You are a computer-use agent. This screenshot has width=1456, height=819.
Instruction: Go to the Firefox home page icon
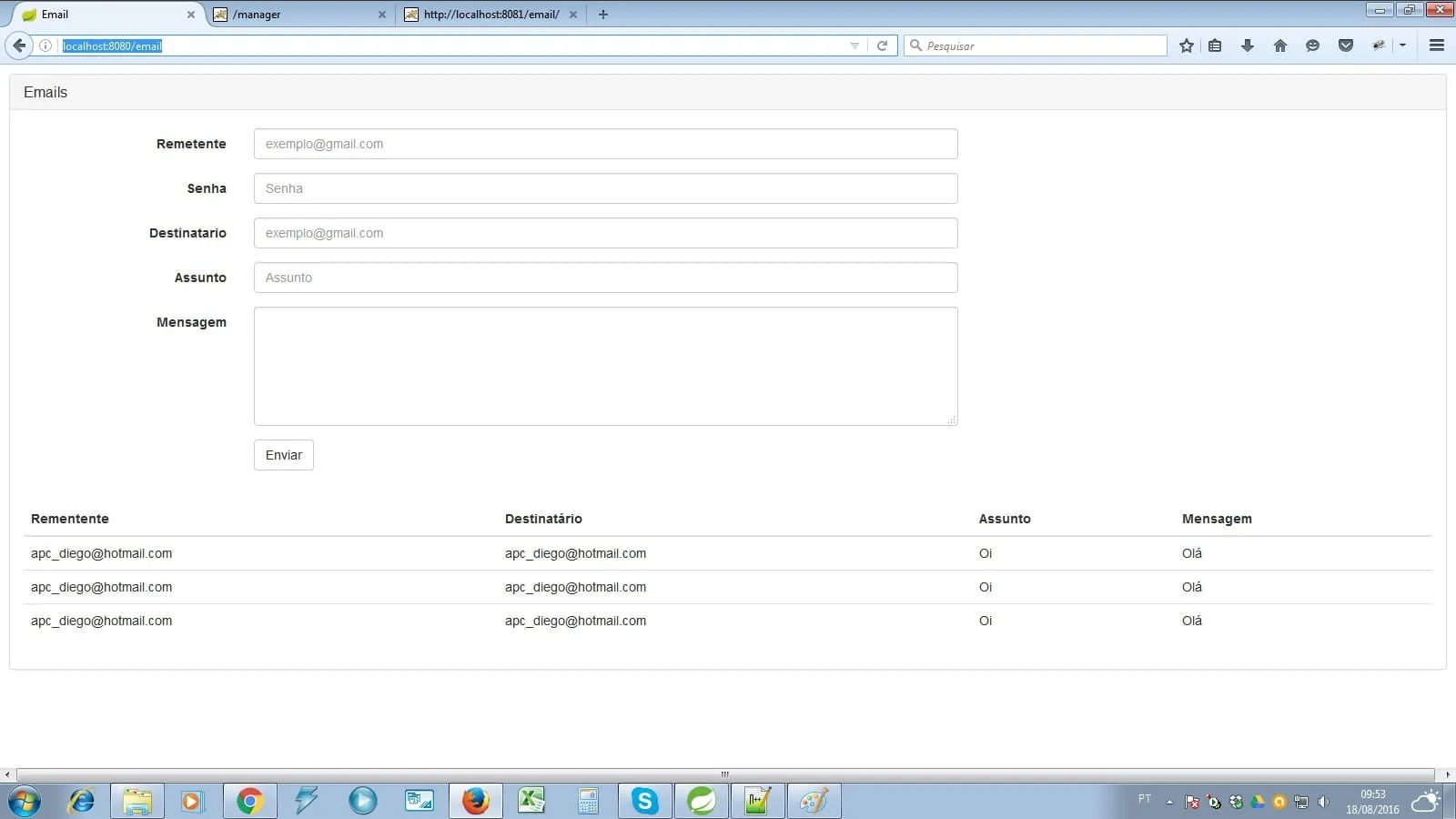click(1280, 45)
